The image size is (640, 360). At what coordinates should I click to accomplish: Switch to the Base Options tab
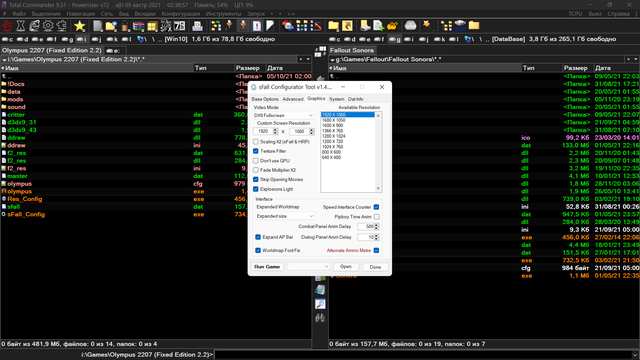coord(265,99)
